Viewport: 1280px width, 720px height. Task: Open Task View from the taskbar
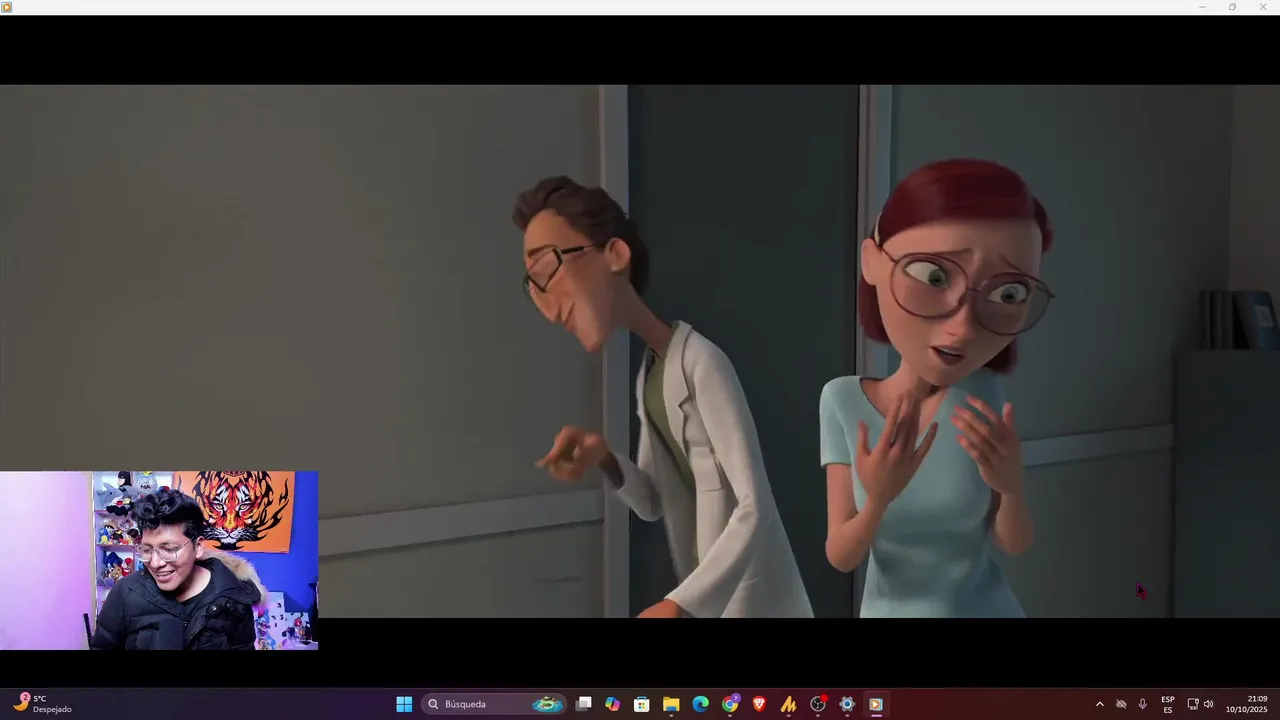[584, 704]
